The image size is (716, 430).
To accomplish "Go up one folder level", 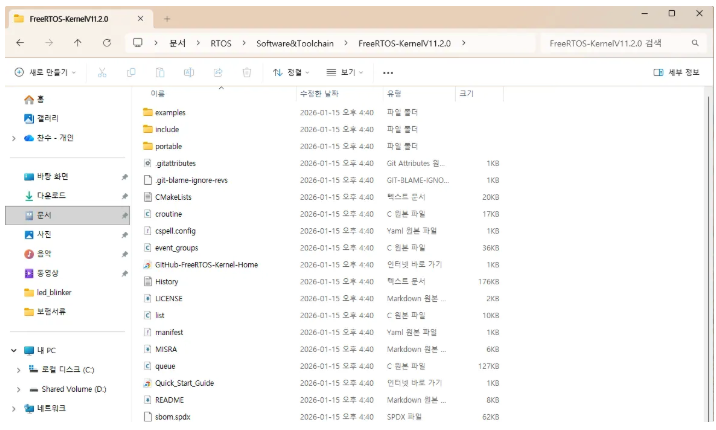I will tap(78, 43).
